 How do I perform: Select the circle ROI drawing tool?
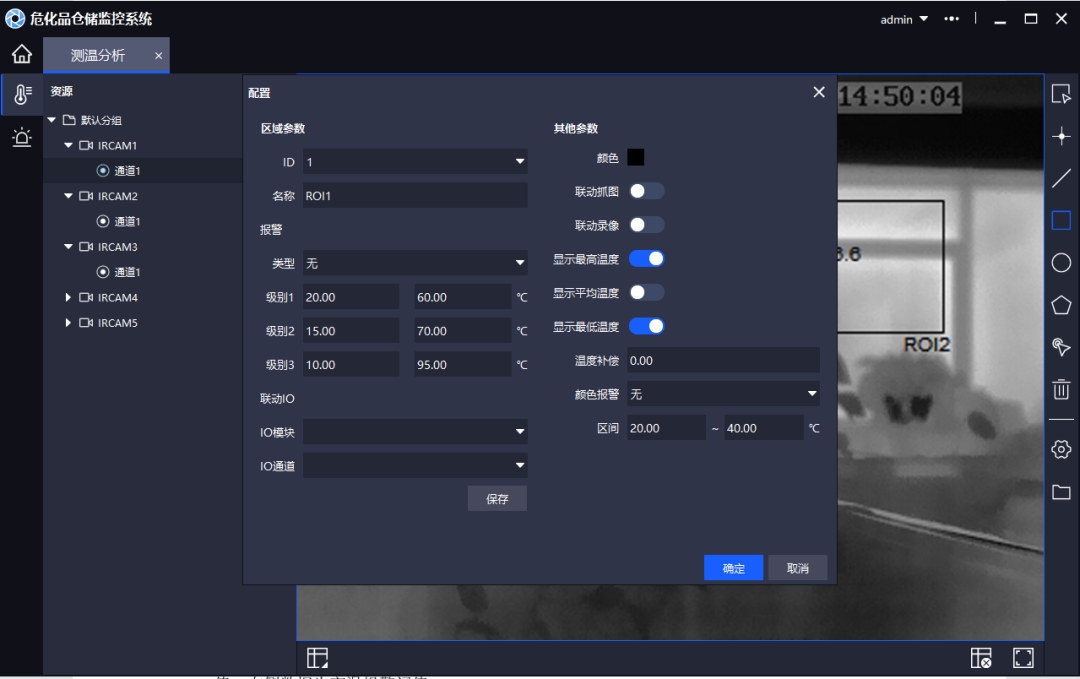click(1061, 262)
